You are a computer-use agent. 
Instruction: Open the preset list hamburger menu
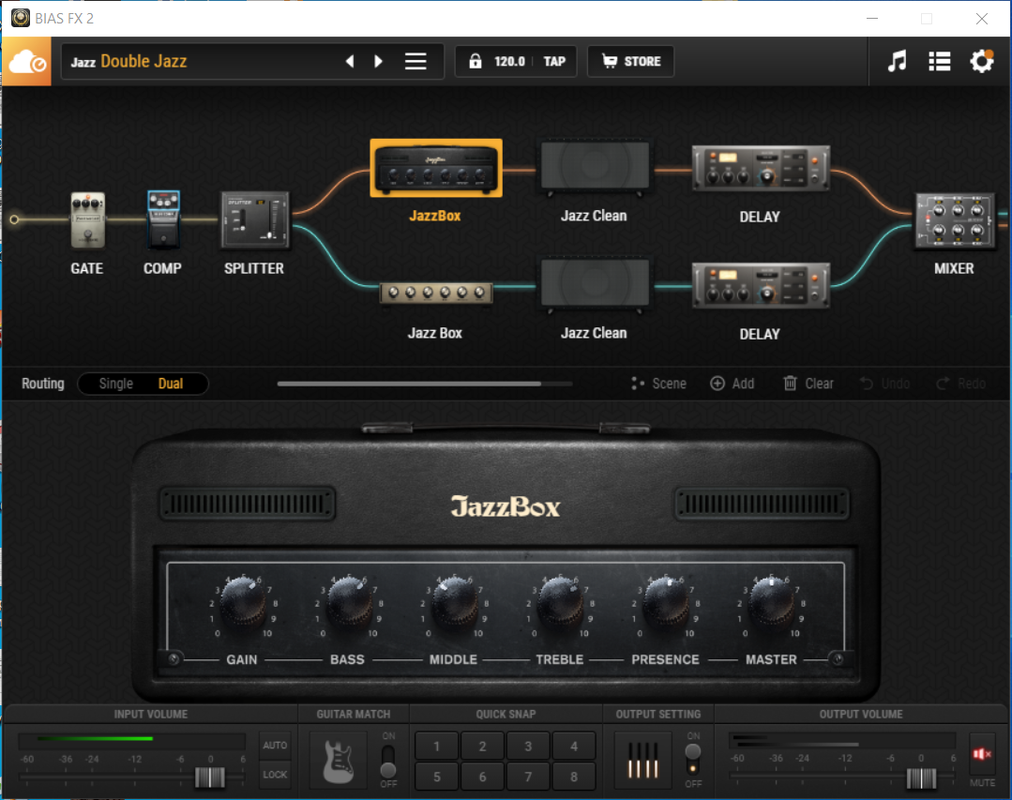pyautogui.click(x=416, y=61)
